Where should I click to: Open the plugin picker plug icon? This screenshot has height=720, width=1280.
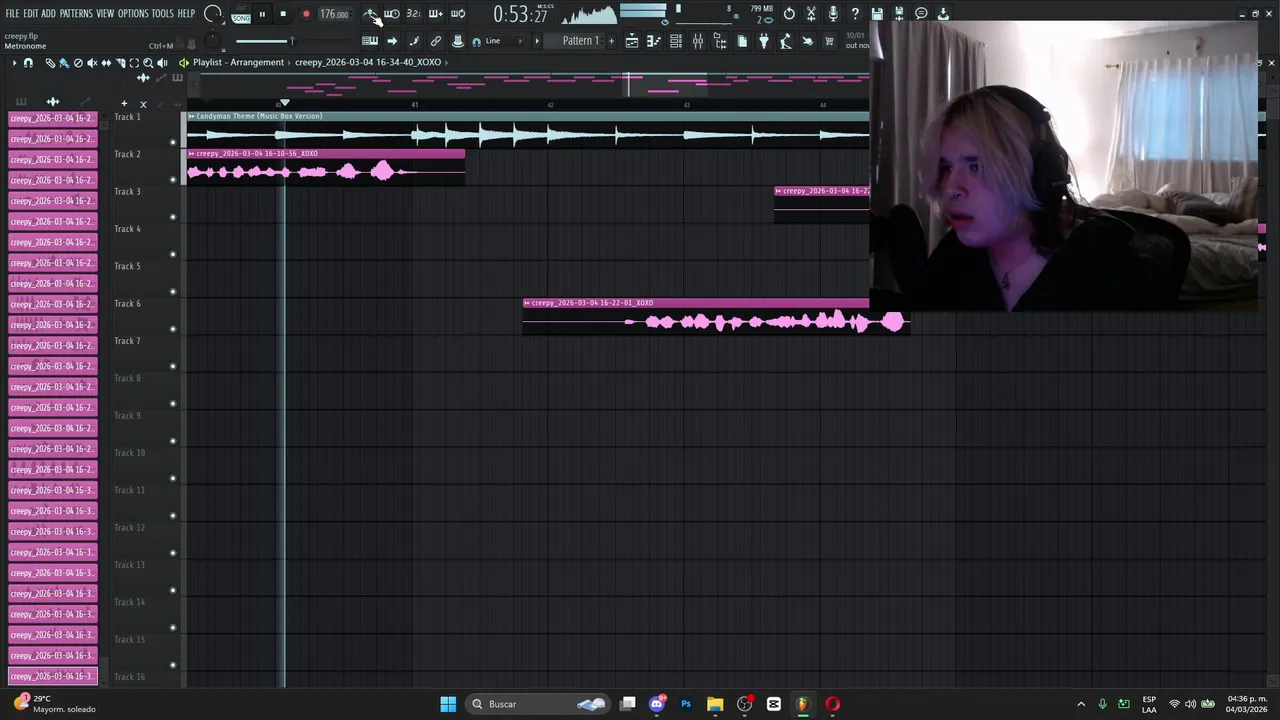[x=763, y=41]
